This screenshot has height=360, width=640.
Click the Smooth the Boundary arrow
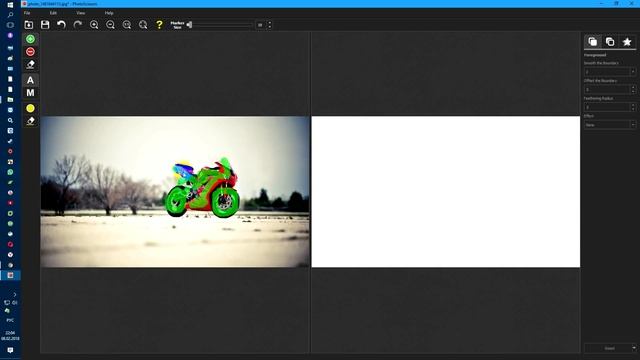(x=633, y=72)
